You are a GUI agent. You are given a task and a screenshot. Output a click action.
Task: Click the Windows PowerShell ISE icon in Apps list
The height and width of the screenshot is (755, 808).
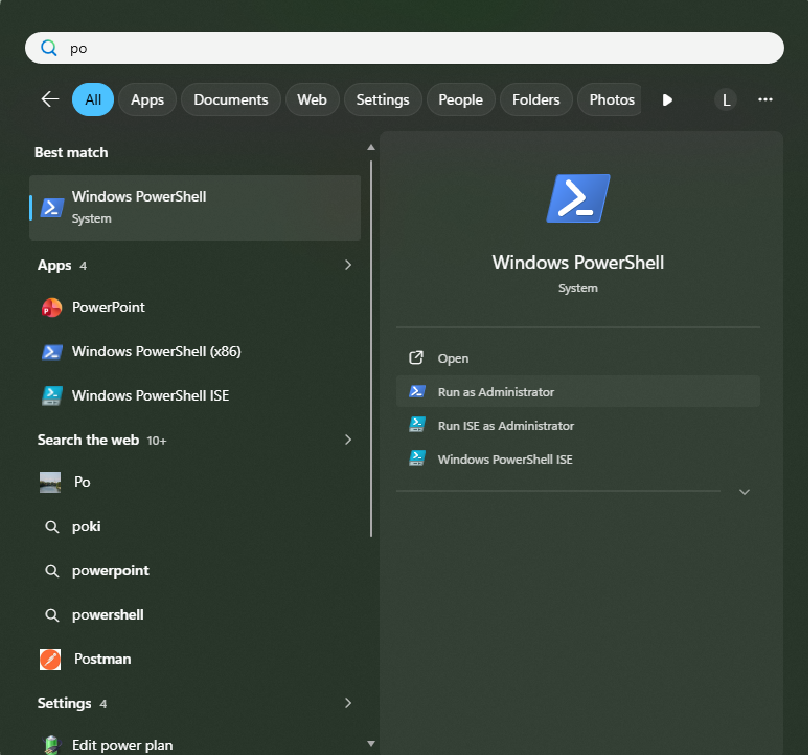coord(52,396)
